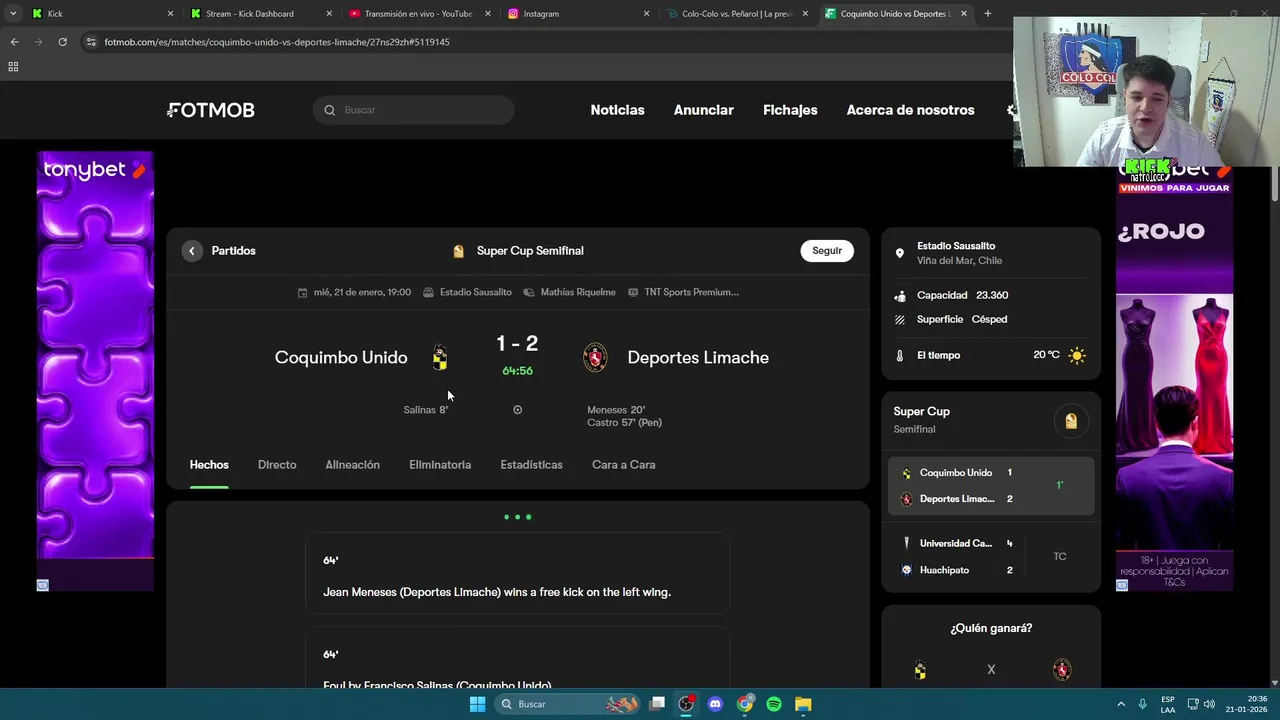Screen dimensions: 1280x720
Task: Open a new browser tab
Action: click(988, 14)
